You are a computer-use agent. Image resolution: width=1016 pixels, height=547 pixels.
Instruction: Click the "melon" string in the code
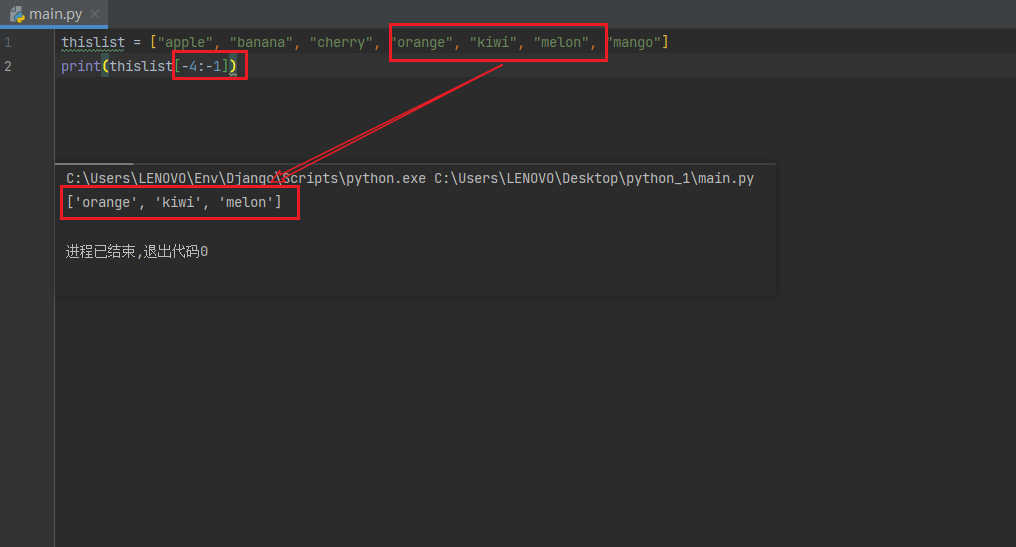click(561, 42)
